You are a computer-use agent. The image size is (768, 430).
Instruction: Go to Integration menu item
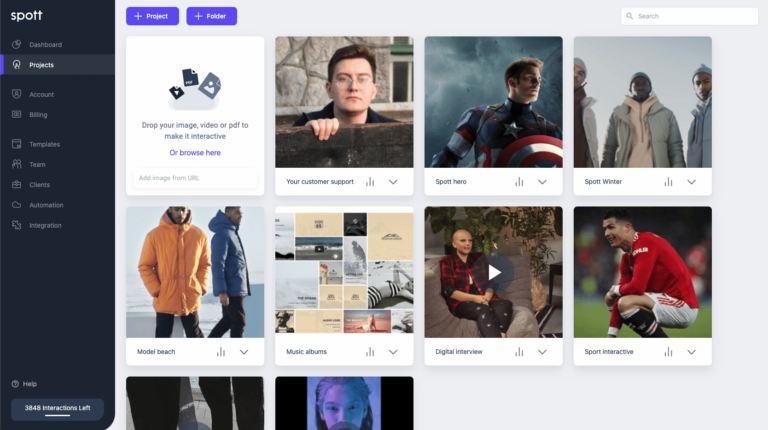pos(45,225)
